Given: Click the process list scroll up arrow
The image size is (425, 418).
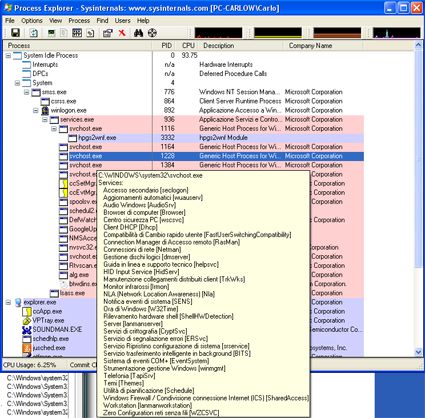Looking at the screenshot, I should tap(418, 45).
